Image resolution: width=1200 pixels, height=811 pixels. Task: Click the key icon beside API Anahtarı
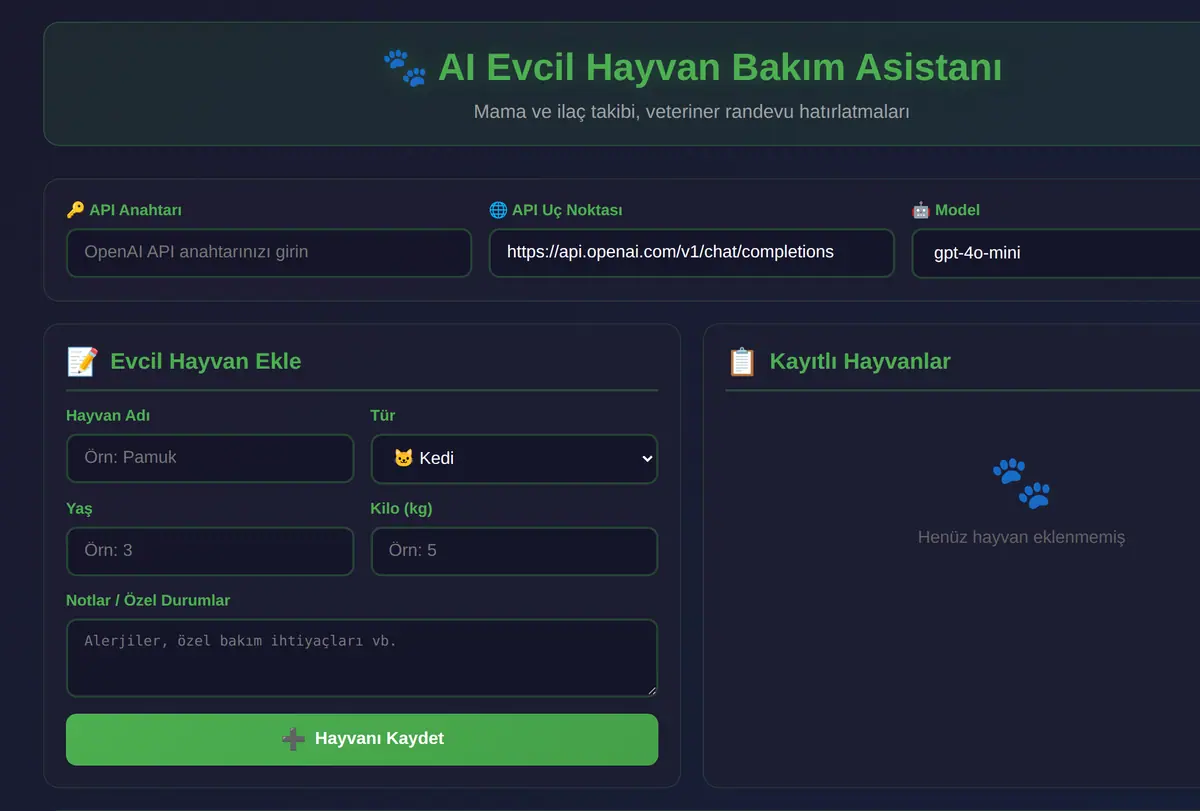coord(75,210)
